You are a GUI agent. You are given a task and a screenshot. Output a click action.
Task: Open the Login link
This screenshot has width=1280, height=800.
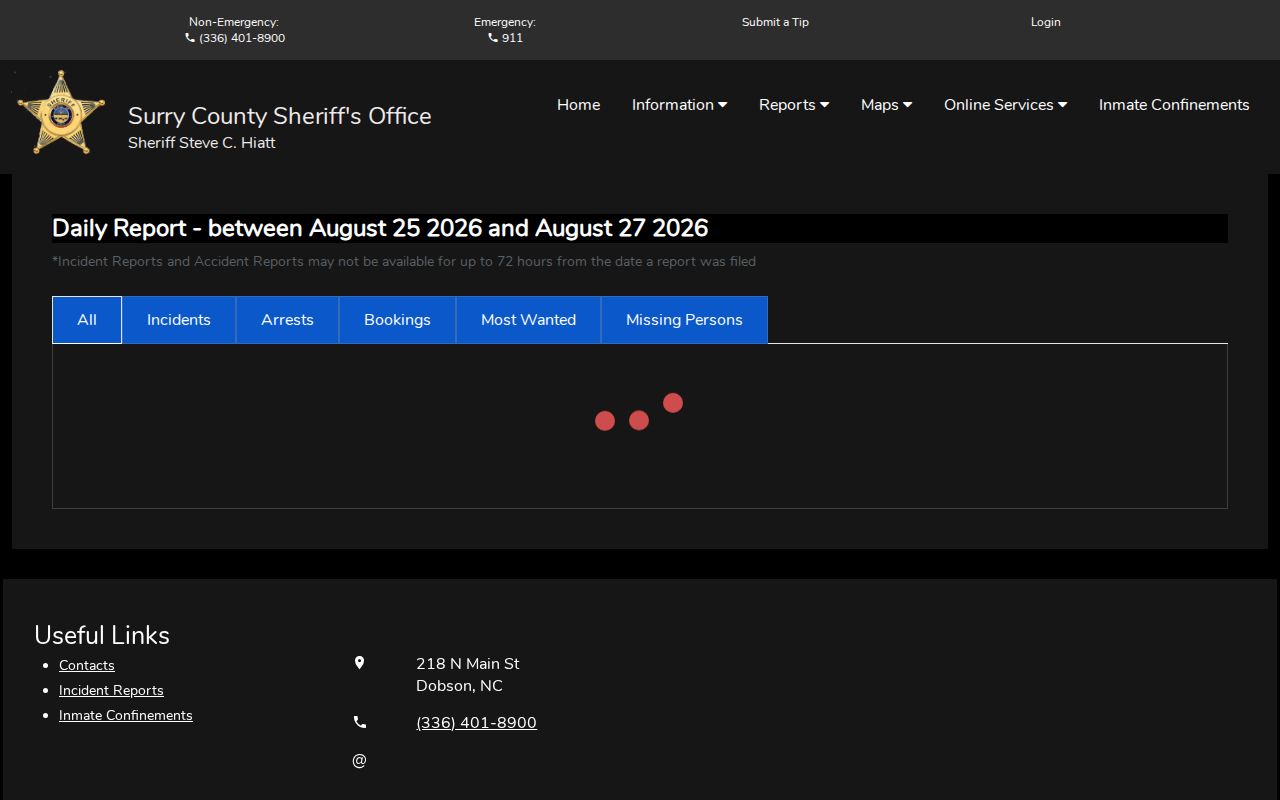[1046, 22]
